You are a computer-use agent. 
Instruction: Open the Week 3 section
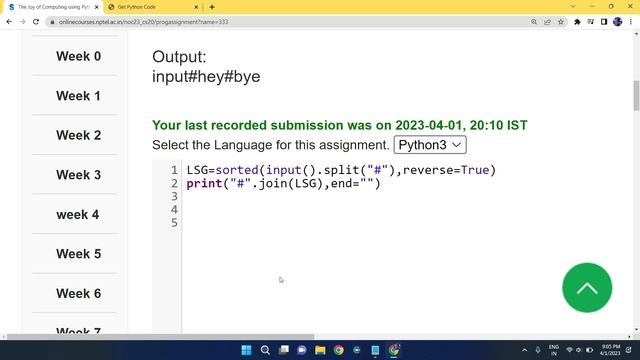pyautogui.click(x=78, y=175)
